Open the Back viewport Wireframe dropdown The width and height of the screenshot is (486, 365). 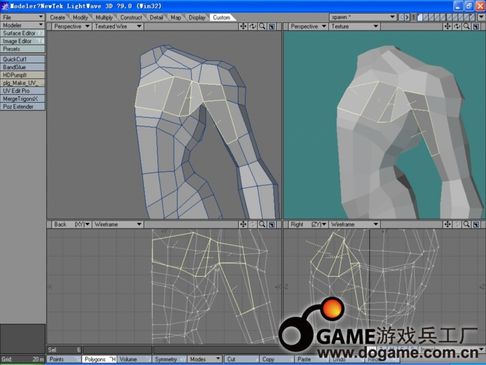[118, 224]
